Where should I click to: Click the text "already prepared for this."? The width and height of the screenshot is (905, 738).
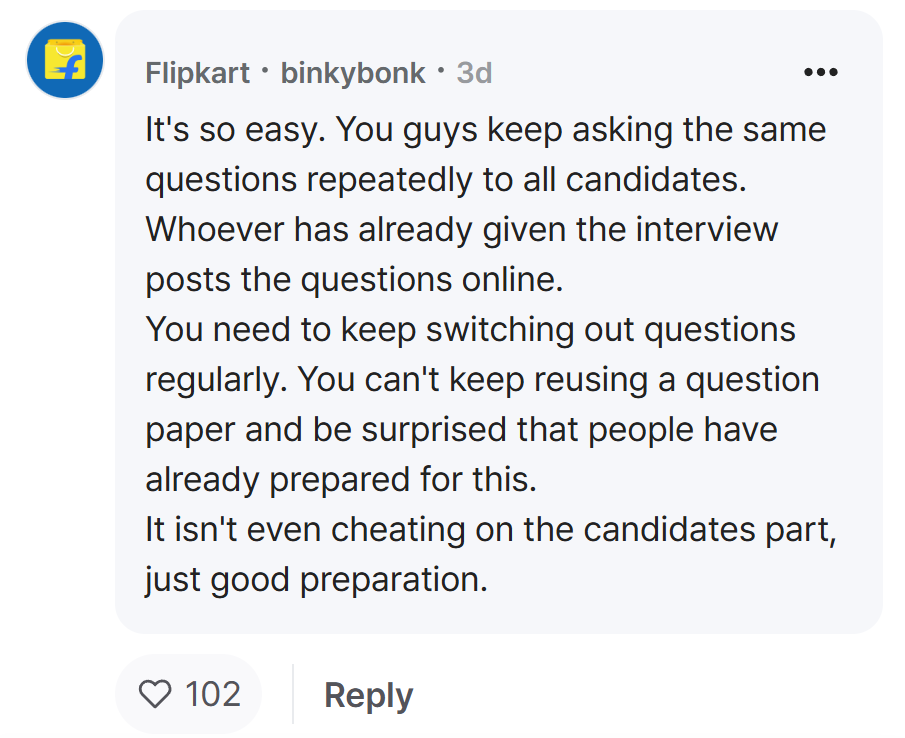[x=341, y=480]
